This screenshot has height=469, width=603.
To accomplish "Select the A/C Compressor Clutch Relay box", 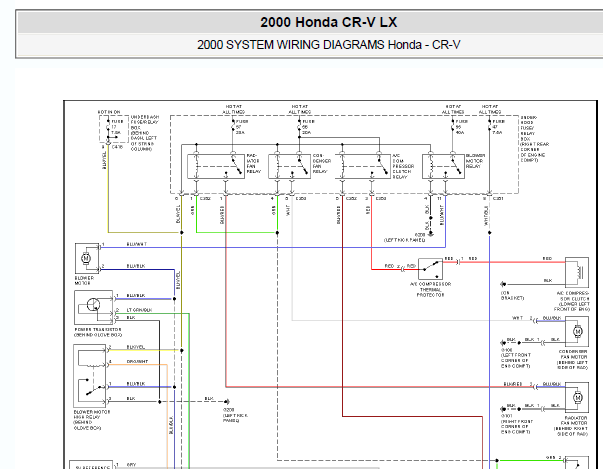I will pyautogui.click(x=363, y=166).
